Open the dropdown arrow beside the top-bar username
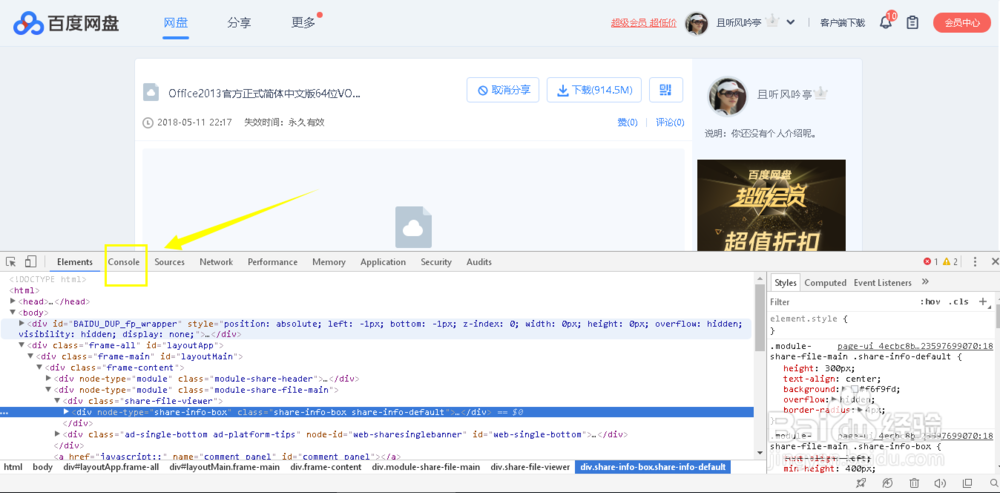 pyautogui.click(x=791, y=22)
